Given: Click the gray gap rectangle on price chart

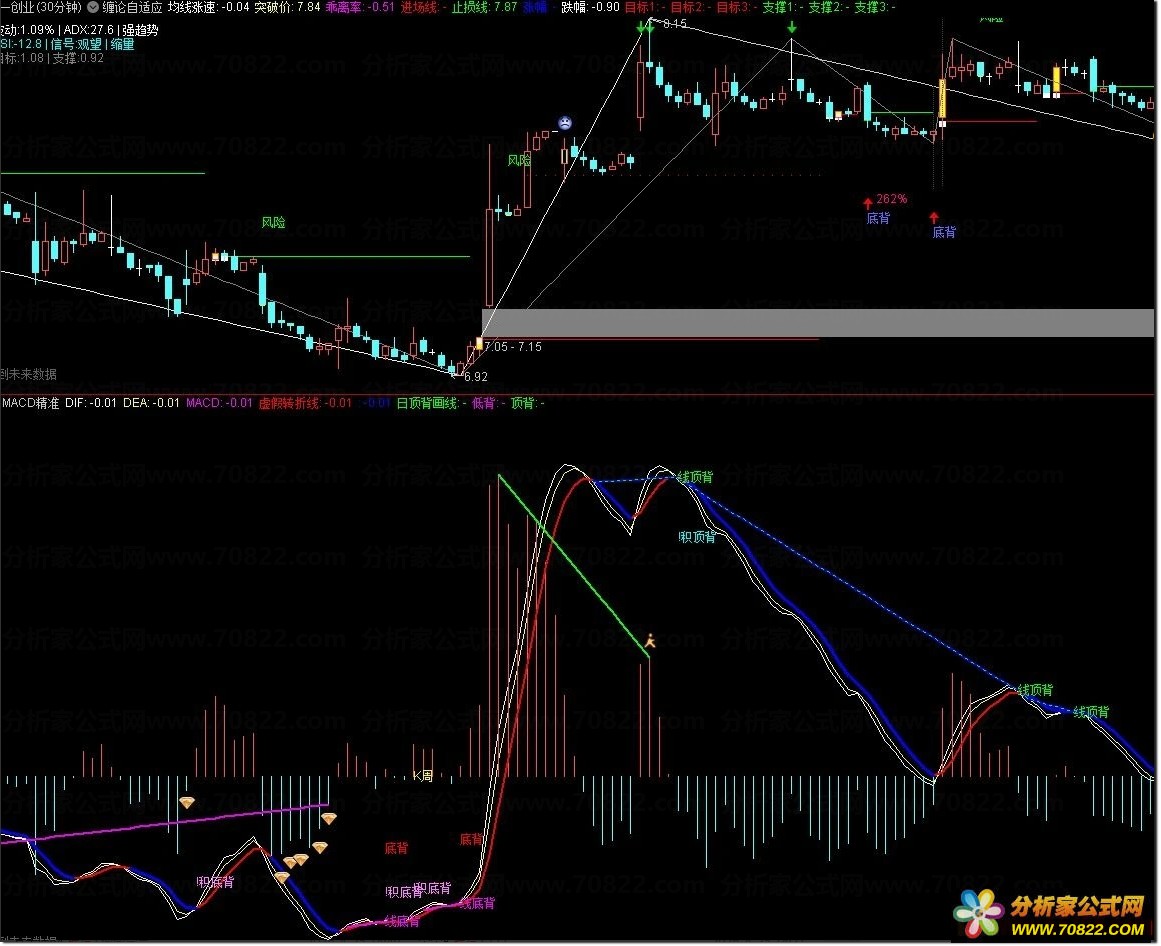Looking at the screenshot, I should coord(817,323).
